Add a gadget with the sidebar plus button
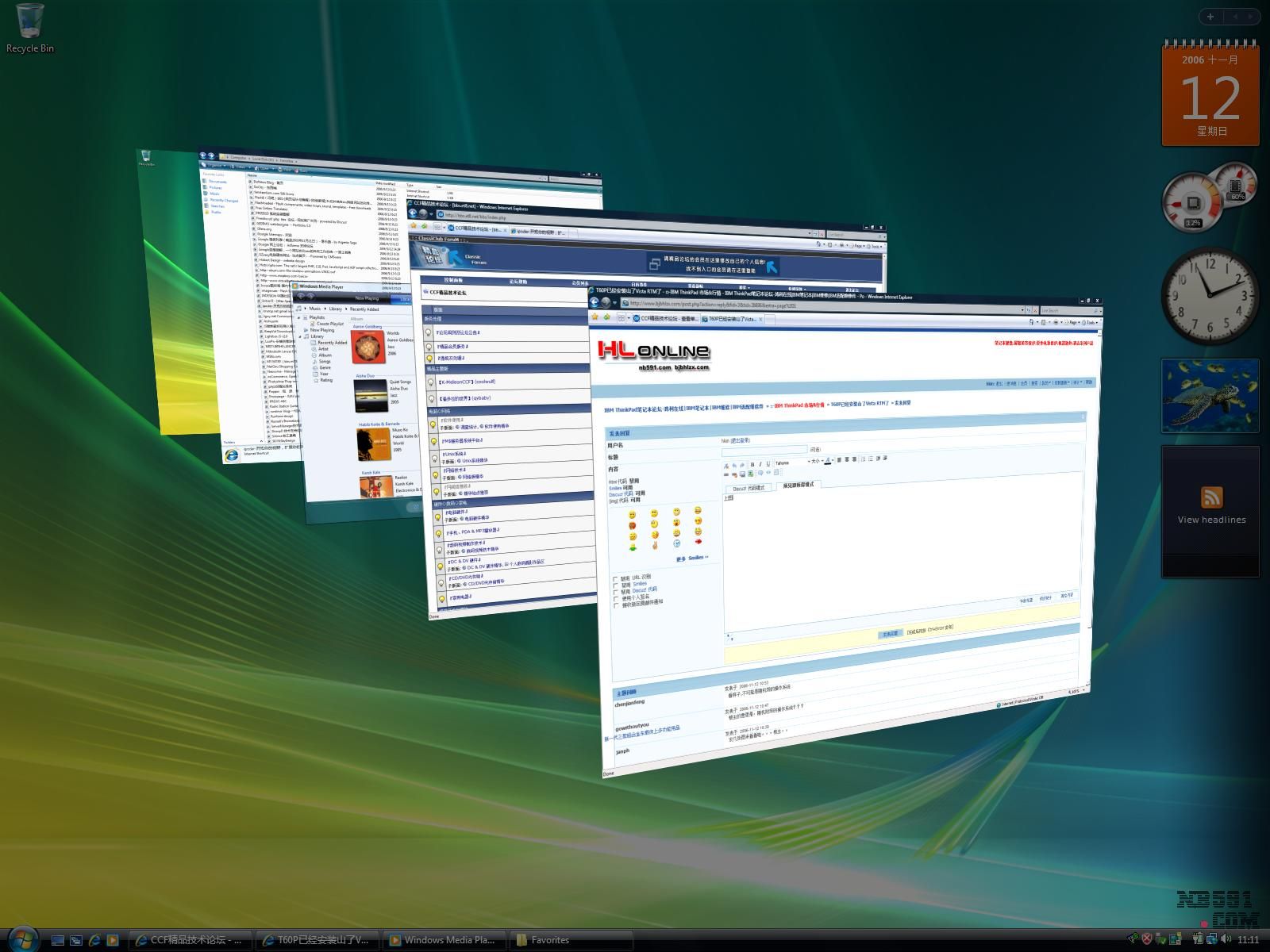The image size is (1270, 952). (1210, 16)
